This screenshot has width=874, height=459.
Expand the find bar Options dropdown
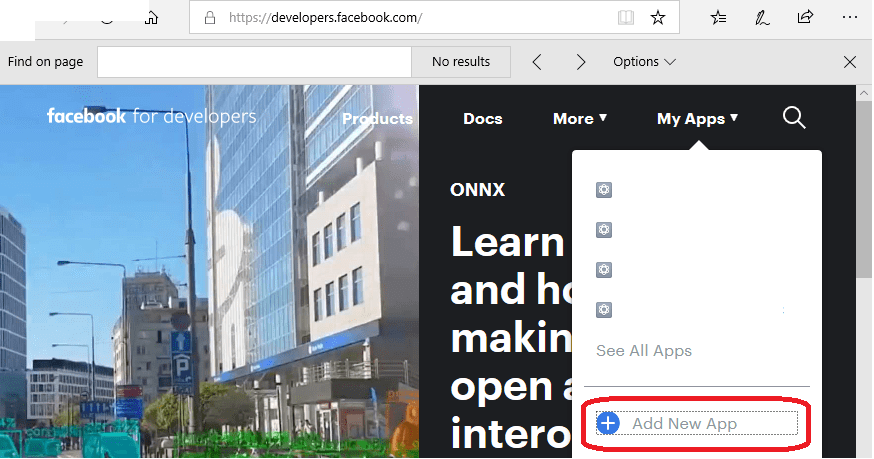click(644, 62)
